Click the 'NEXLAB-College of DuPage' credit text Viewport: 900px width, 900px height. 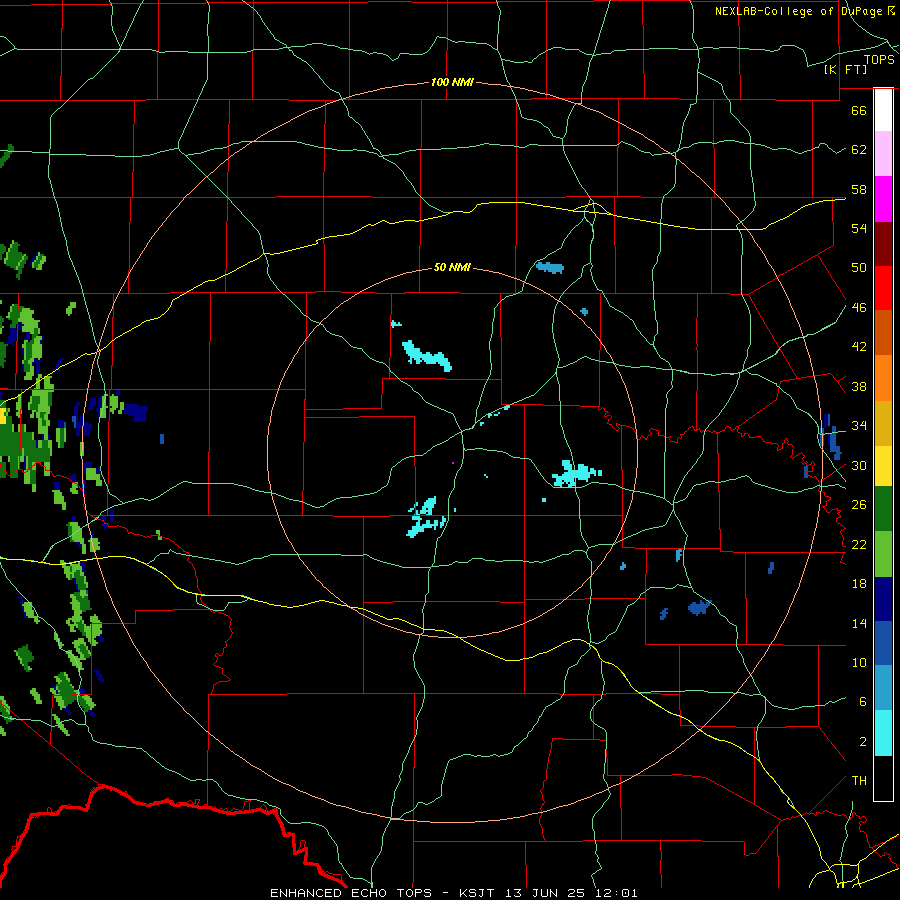(798, 11)
